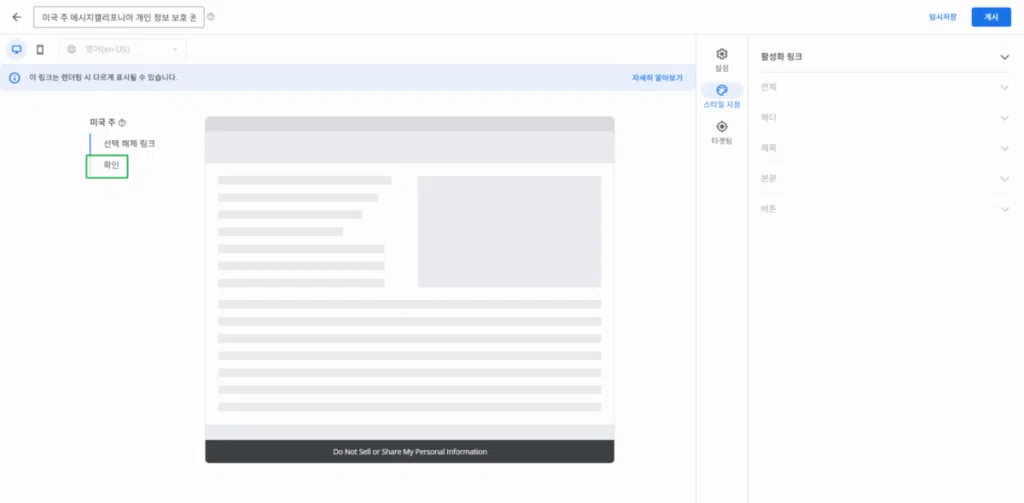The width and height of the screenshot is (1024, 503).
Task: Click the back arrow icon
Action: point(16,17)
